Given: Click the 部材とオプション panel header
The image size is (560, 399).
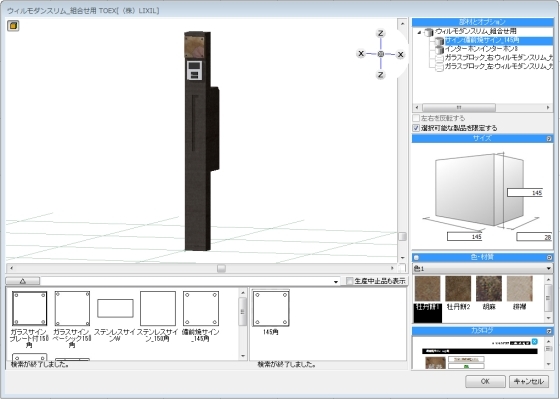Looking at the screenshot, I should coord(482,22).
